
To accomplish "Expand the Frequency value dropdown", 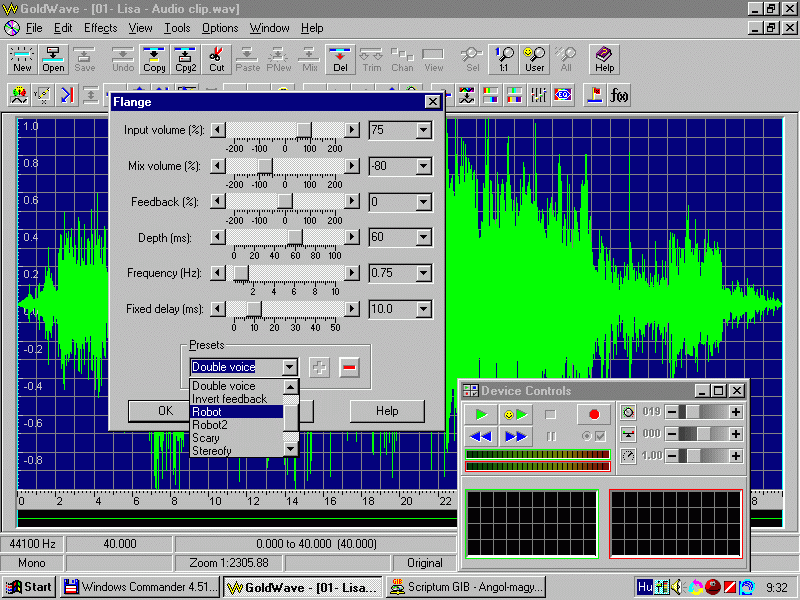I will 423,273.
